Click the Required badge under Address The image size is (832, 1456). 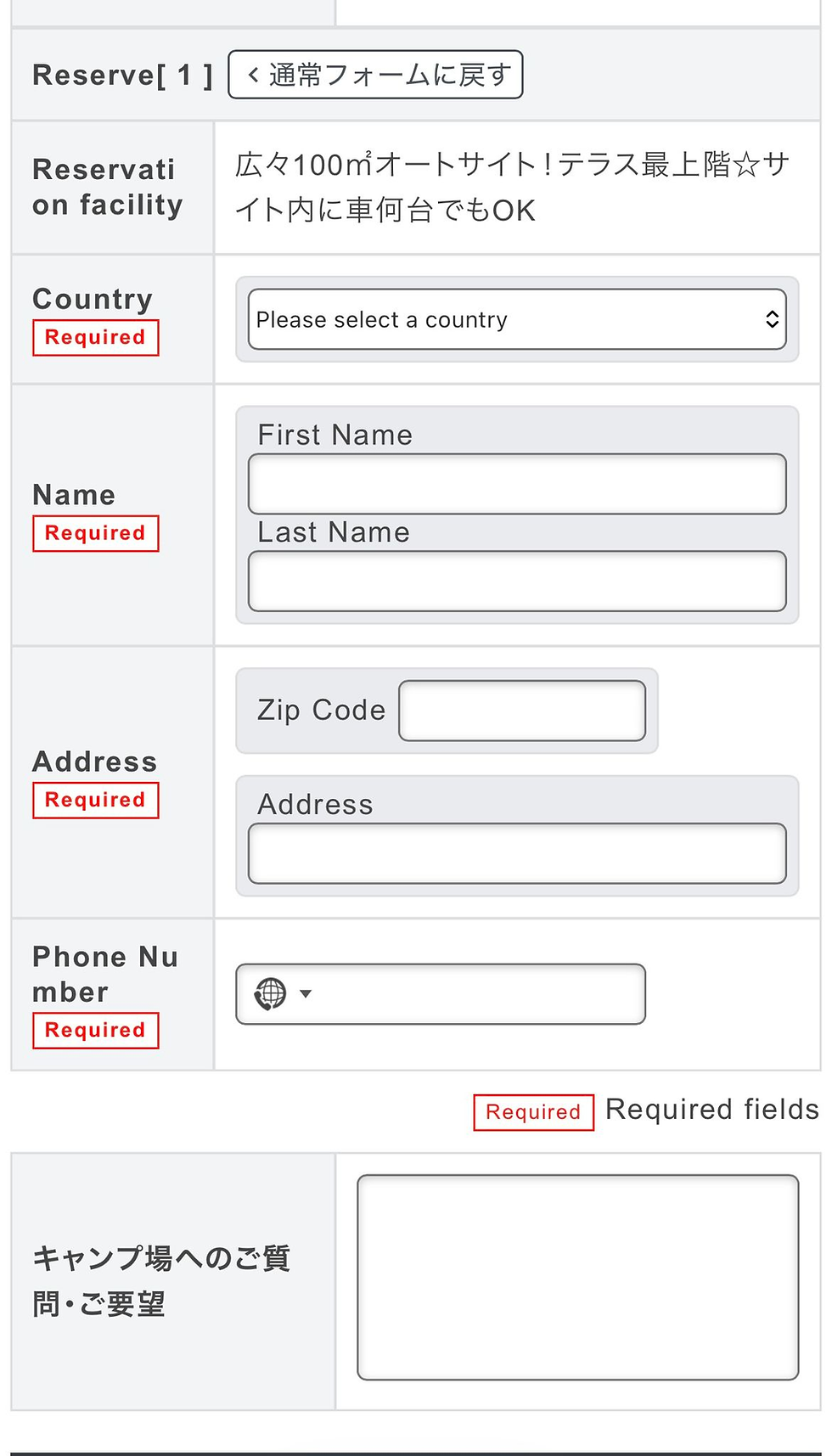pyautogui.click(x=96, y=801)
